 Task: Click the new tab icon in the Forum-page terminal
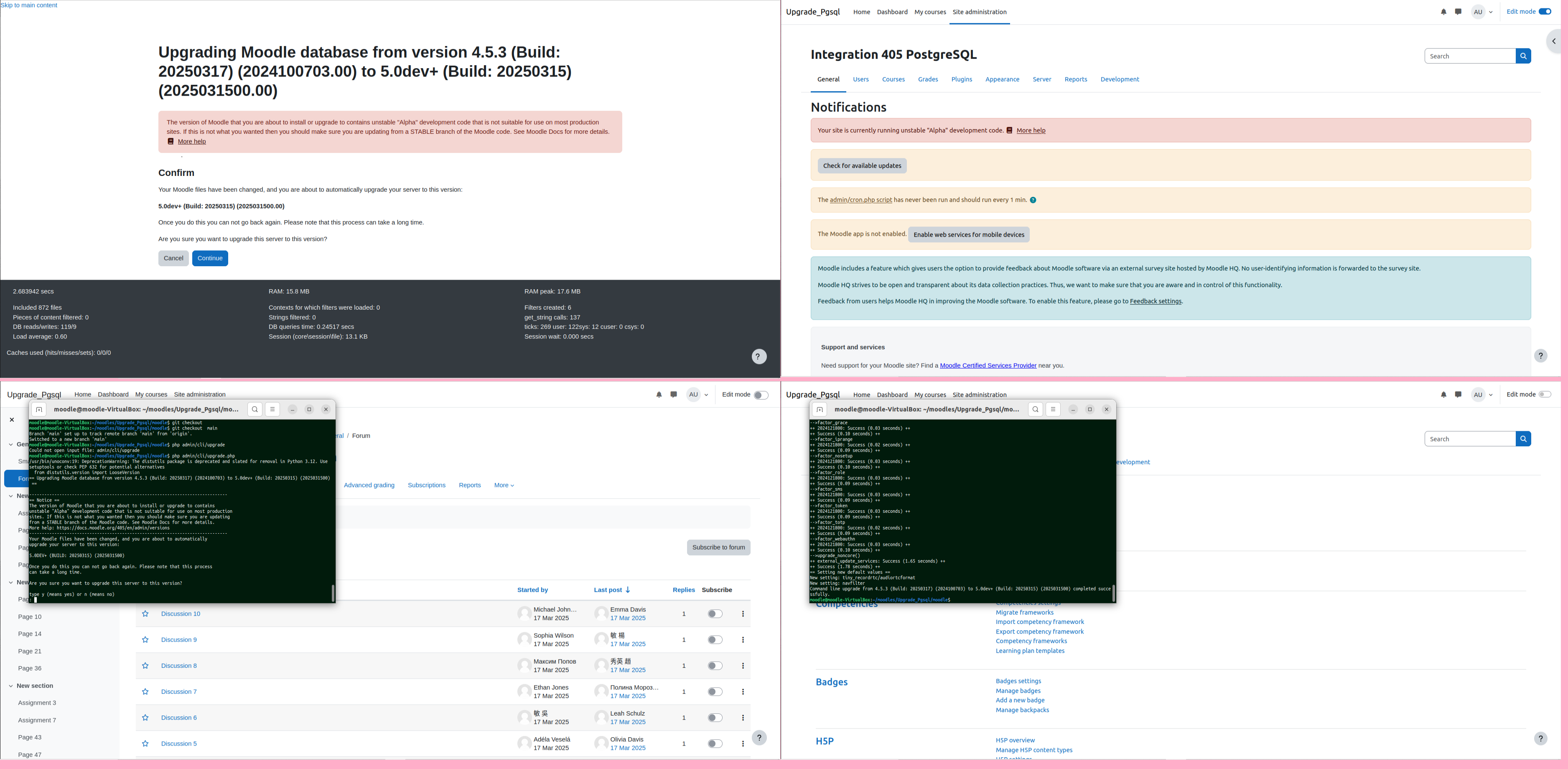pos(39,409)
